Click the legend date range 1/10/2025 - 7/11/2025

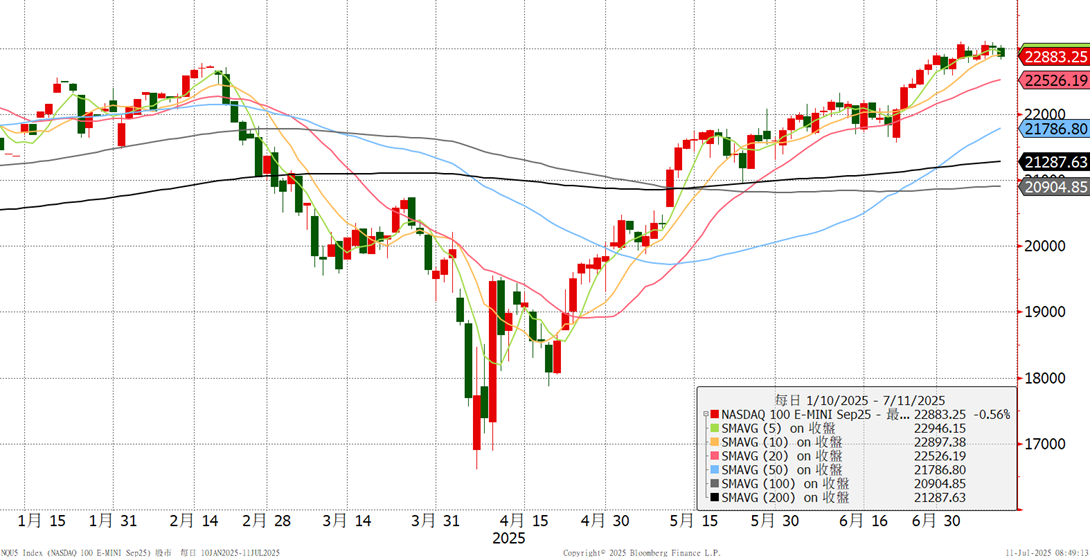click(876, 400)
